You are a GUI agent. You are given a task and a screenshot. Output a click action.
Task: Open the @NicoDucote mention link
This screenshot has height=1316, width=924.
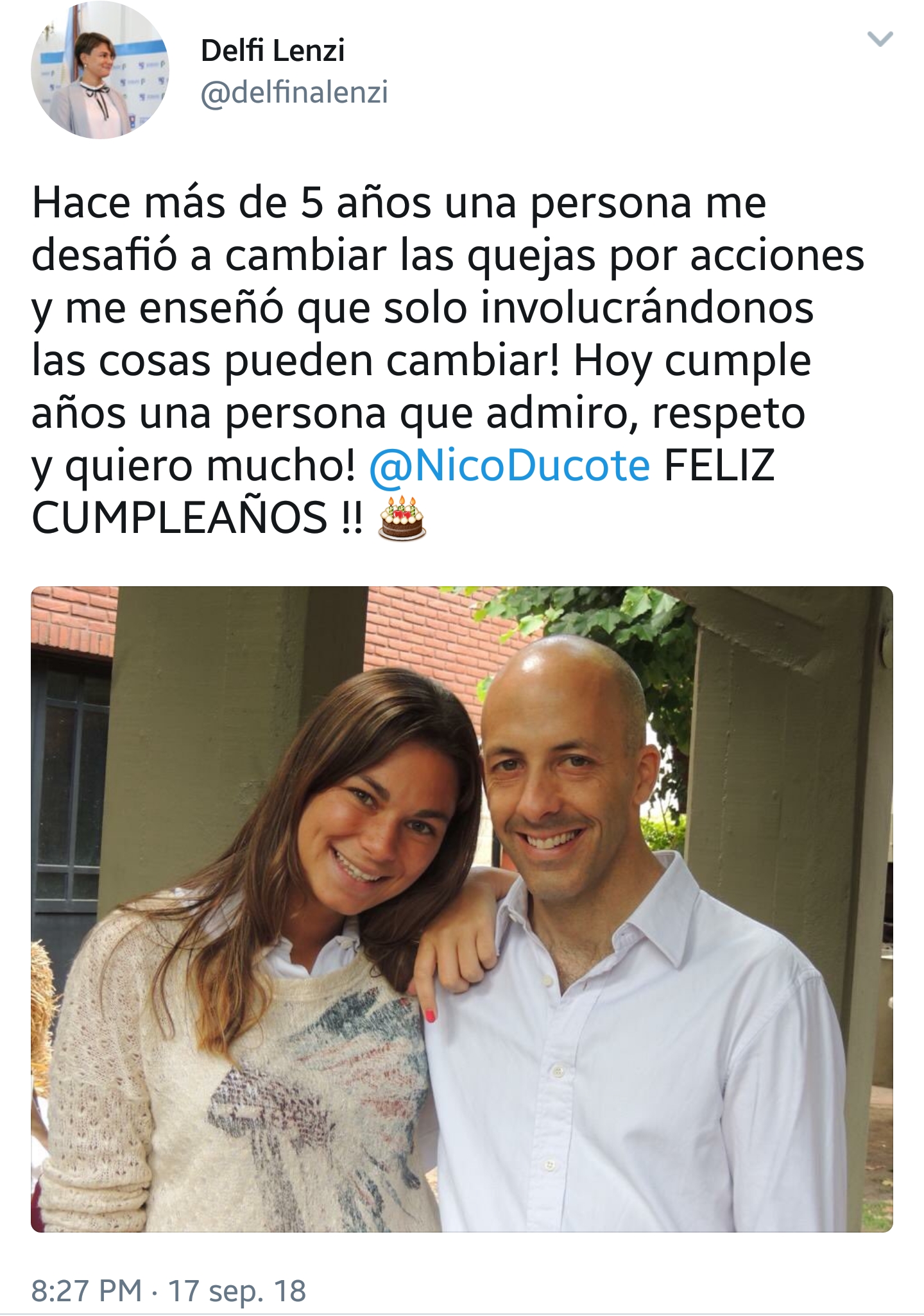(510, 466)
